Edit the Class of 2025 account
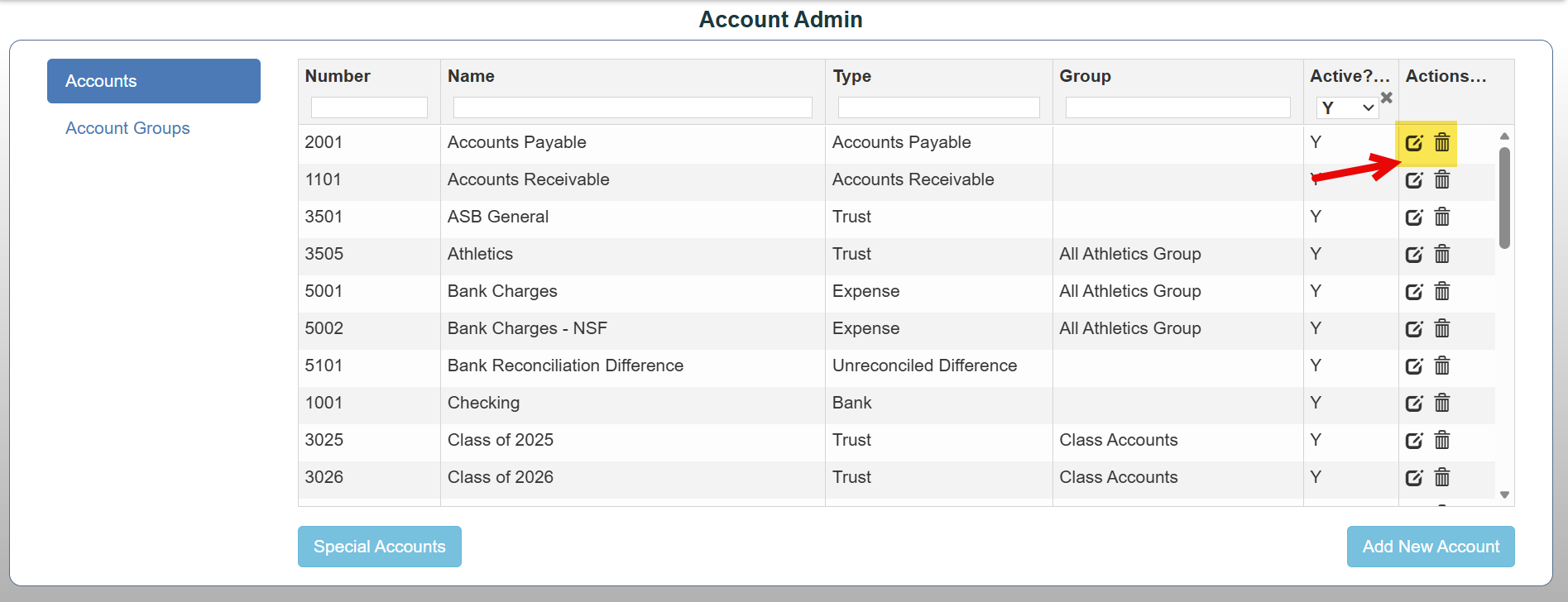This screenshot has width=1568, height=602. tap(1414, 440)
